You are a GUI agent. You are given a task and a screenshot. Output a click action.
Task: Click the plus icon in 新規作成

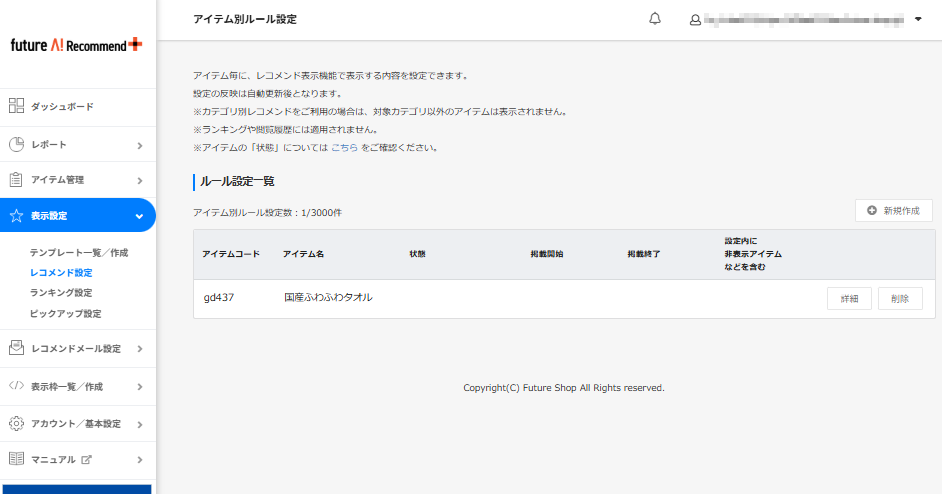point(872,210)
